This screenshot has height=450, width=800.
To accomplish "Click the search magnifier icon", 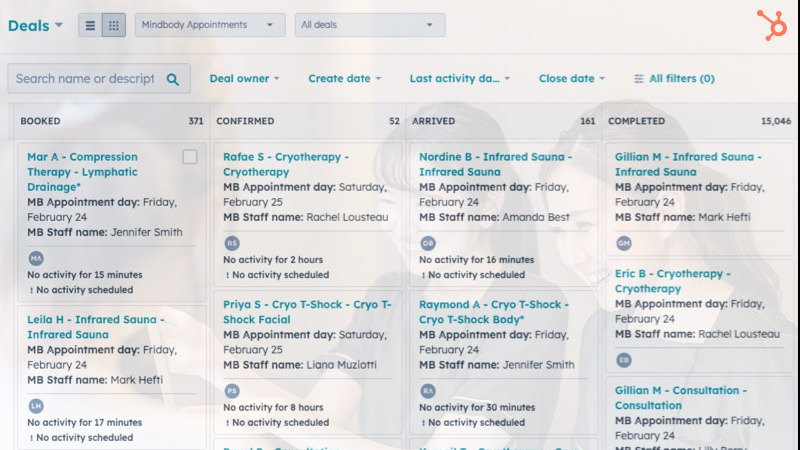I will [x=173, y=79].
